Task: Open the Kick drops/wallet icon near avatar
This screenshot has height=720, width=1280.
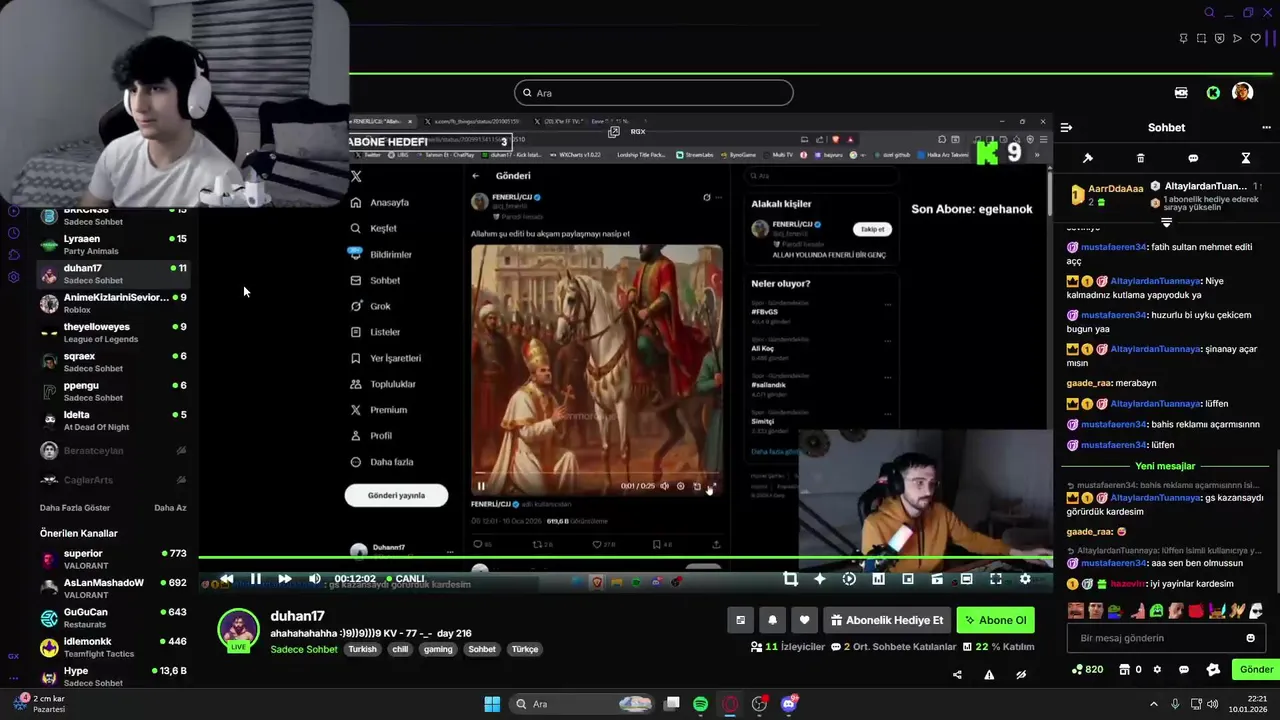Action: click(1181, 92)
